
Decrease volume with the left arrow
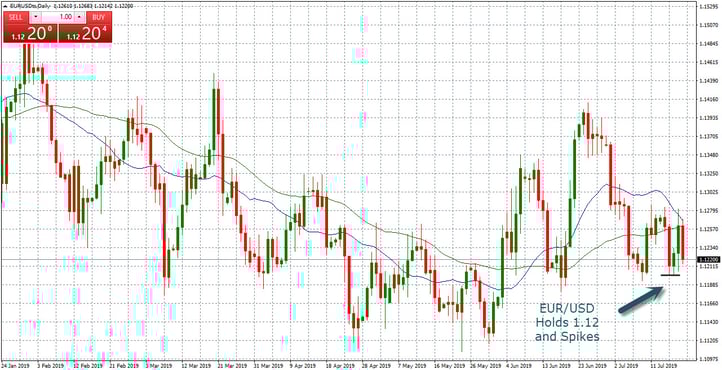(35, 17)
